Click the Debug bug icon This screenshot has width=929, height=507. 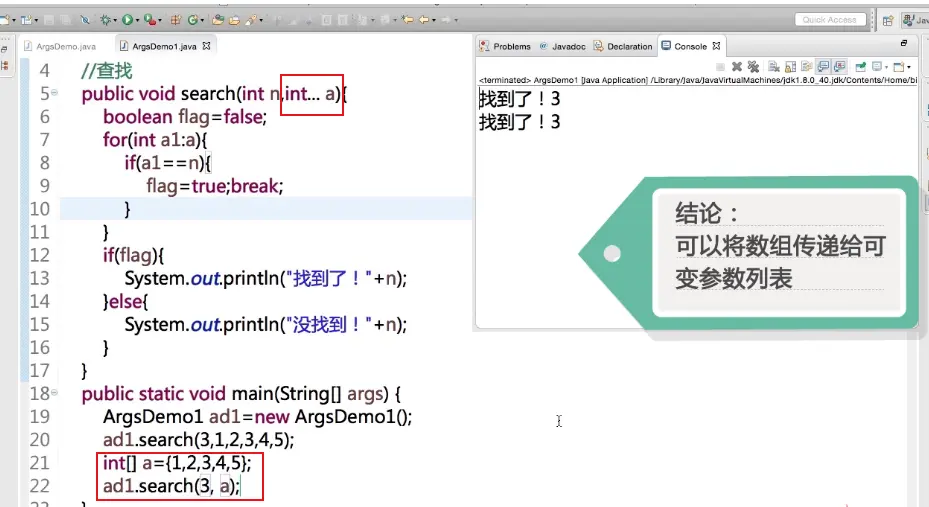(x=105, y=20)
